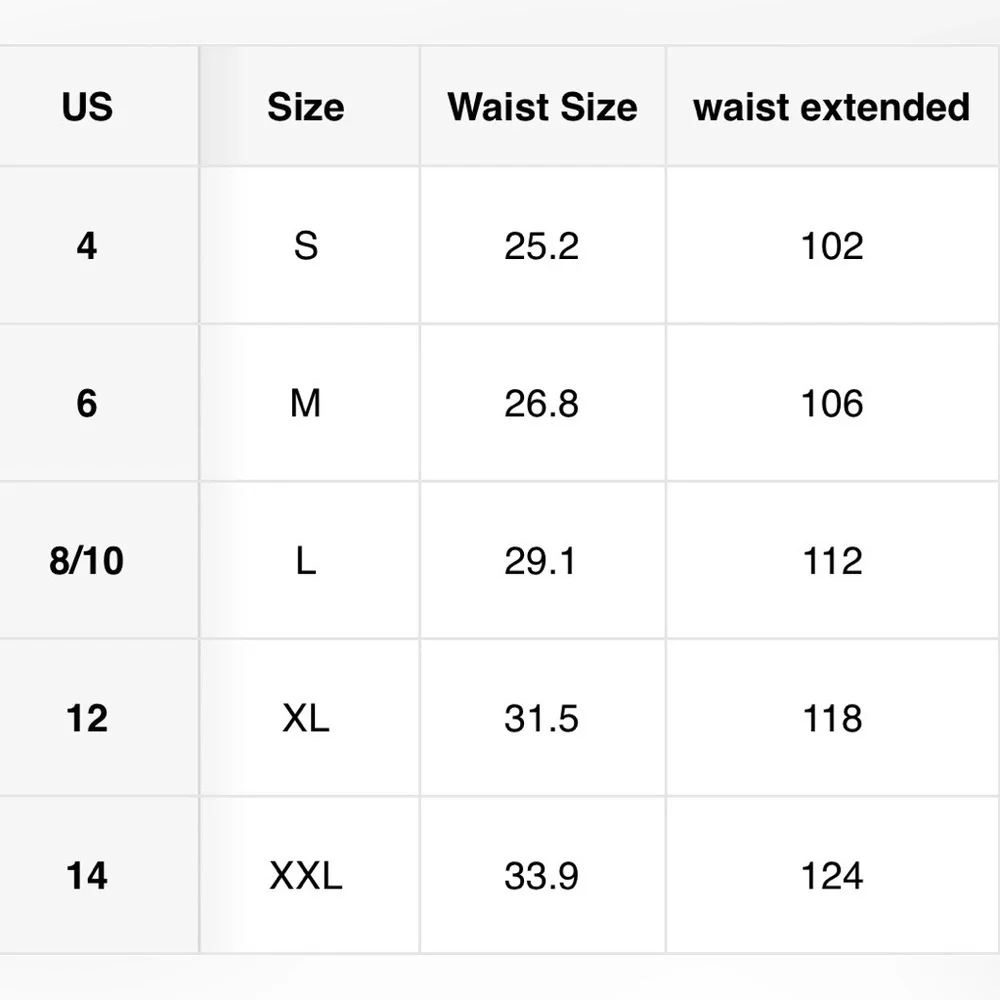1000x1000 pixels.
Task: Click the Size column header
Action: [306, 107]
